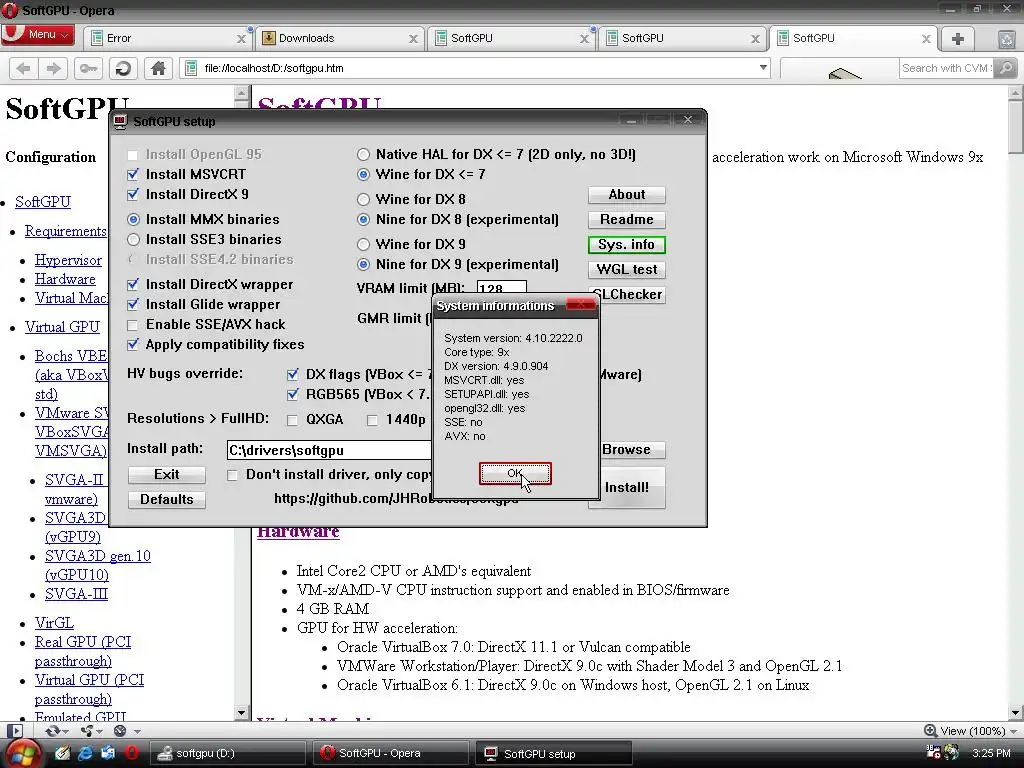This screenshot has height=768, width=1024.
Task: Close the Downloads tab
Action: [413, 39]
